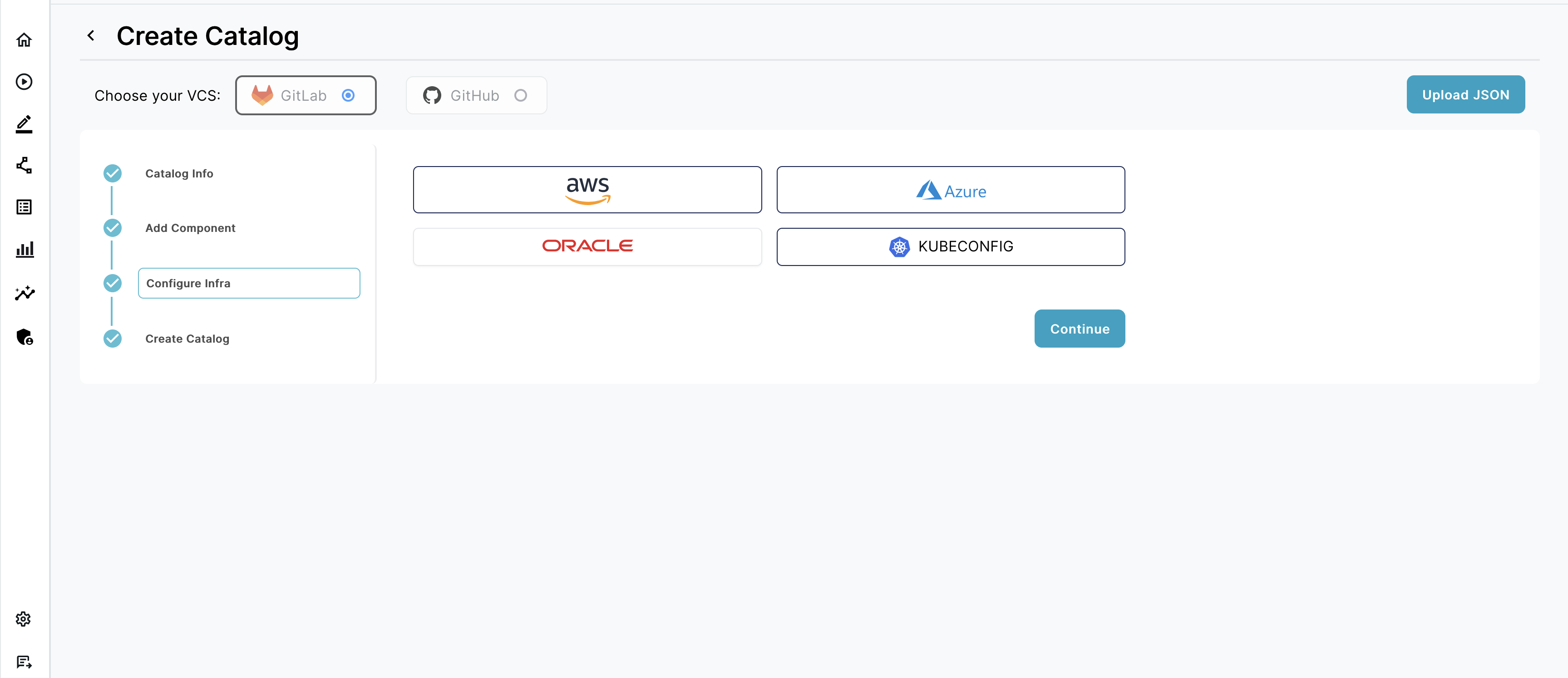Viewport: 1568px width, 678px height.
Task: Click the "Choose your VCS:" label
Action: [158, 96]
